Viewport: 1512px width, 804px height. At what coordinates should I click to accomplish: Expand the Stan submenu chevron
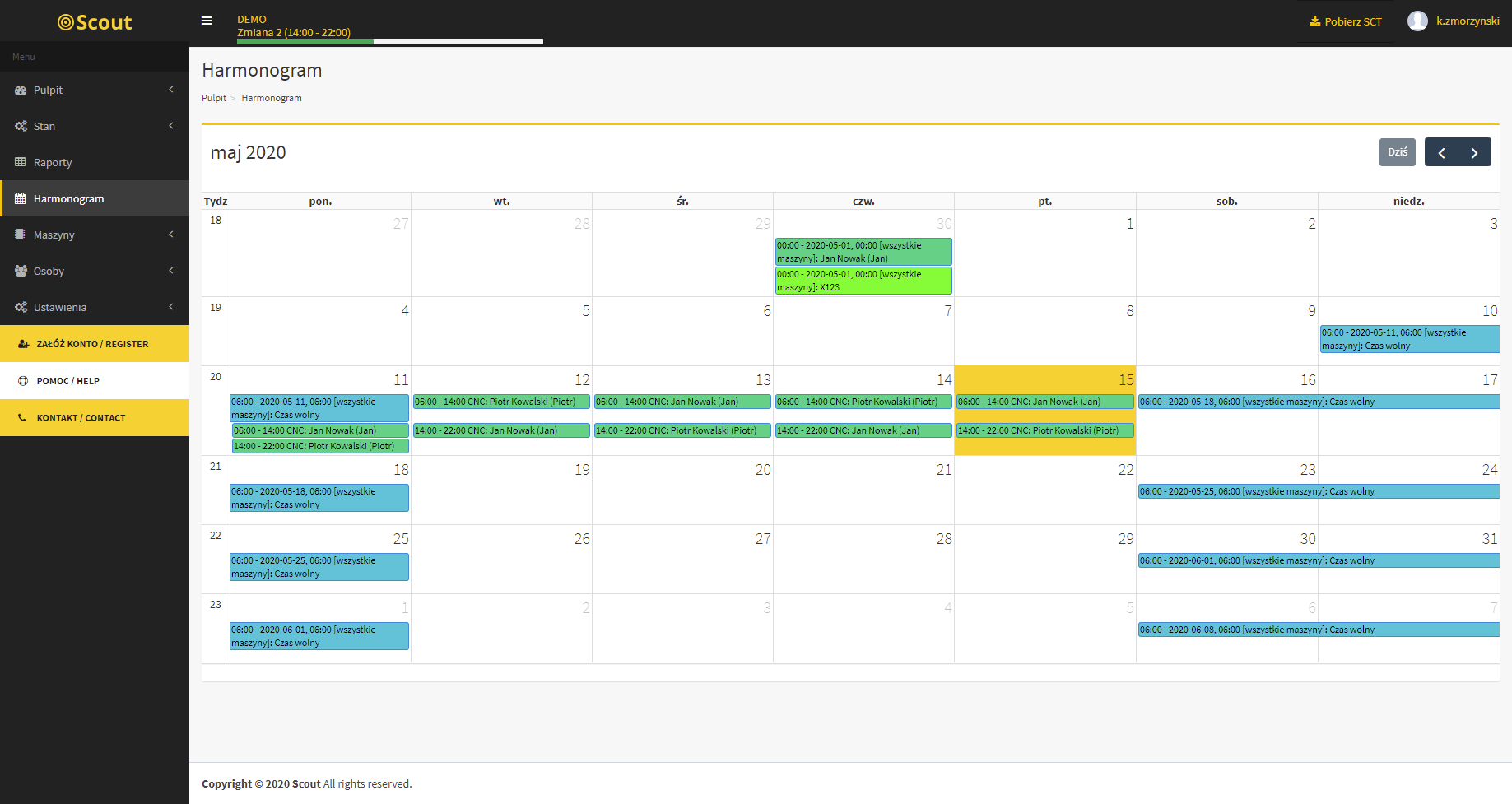[x=171, y=126]
